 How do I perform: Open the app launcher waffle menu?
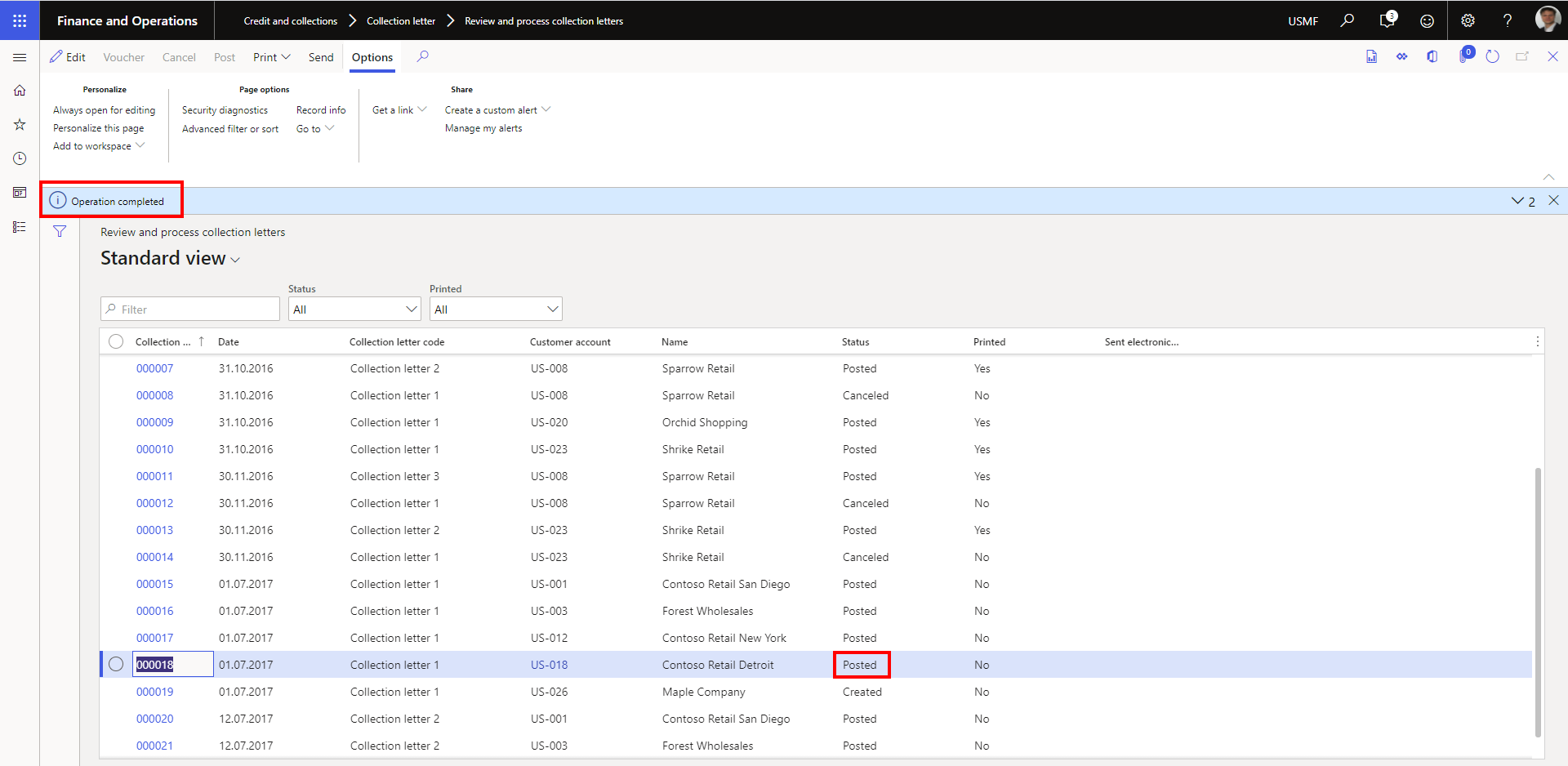[x=20, y=20]
